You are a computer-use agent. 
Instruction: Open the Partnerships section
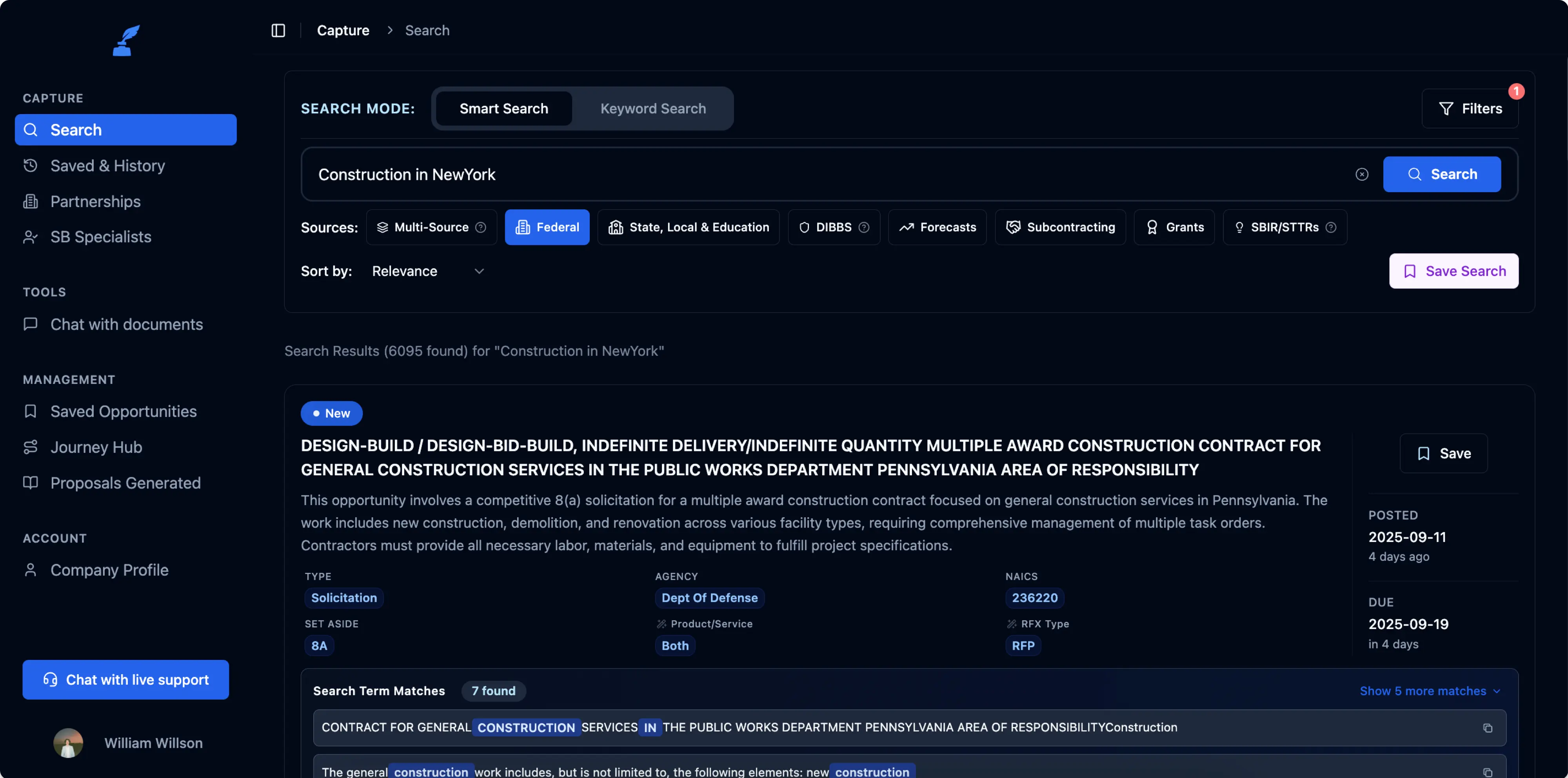[x=96, y=202]
